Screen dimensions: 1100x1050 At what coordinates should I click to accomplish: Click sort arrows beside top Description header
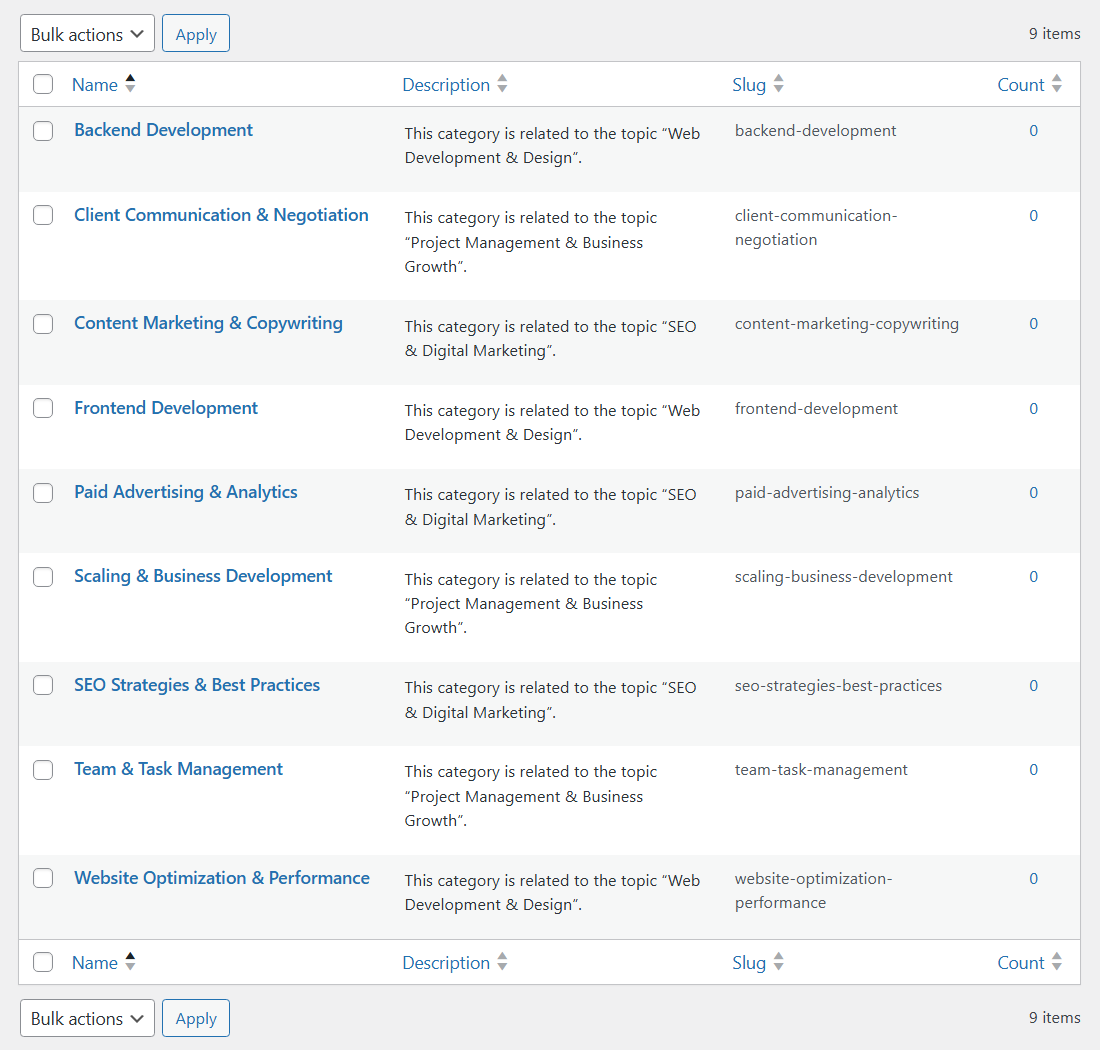tap(502, 84)
